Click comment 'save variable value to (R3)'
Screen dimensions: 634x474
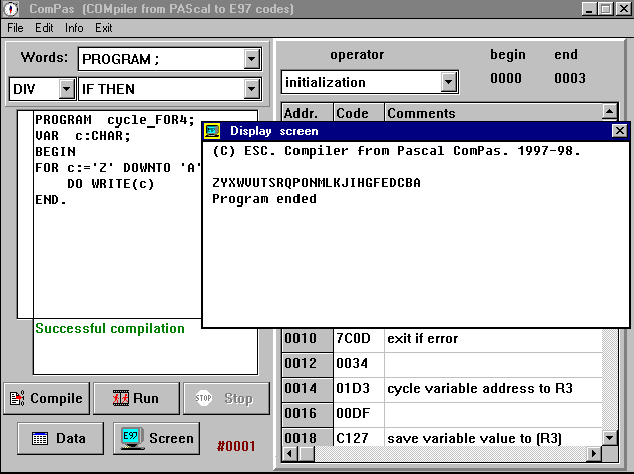[x=474, y=438]
